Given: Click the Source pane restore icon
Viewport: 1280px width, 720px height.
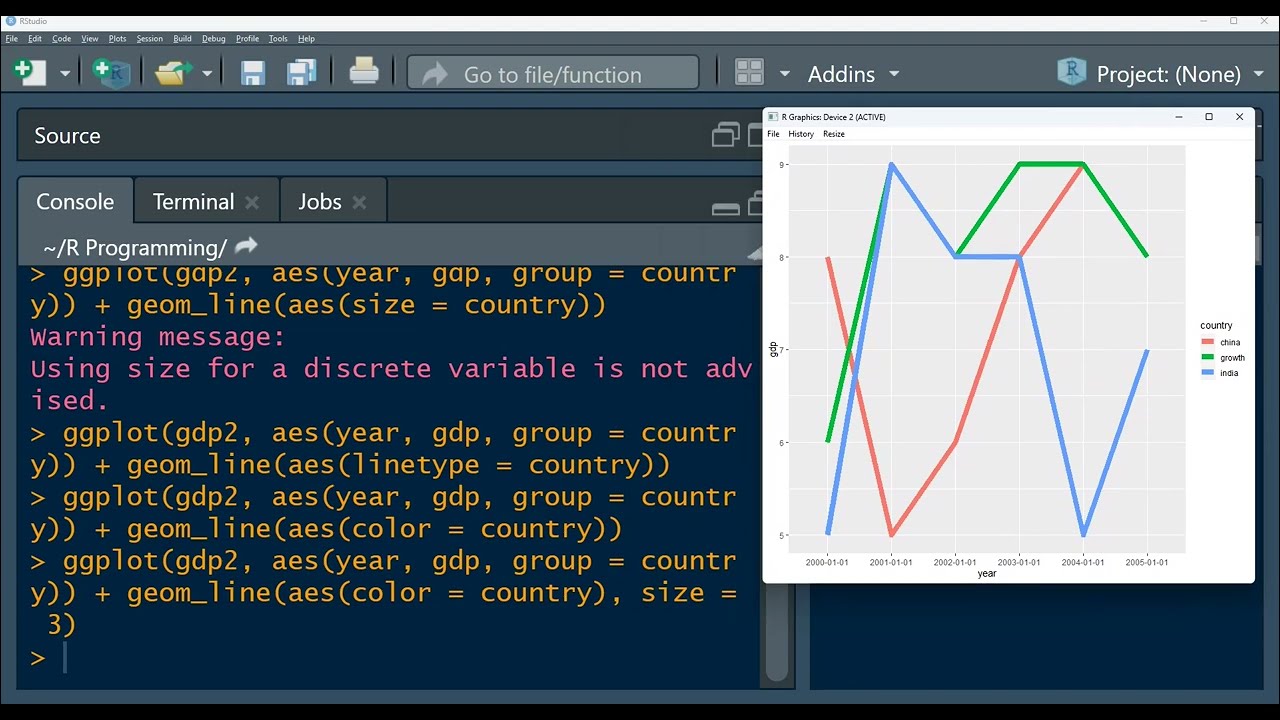Looking at the screenshot, I should (726, 135).
